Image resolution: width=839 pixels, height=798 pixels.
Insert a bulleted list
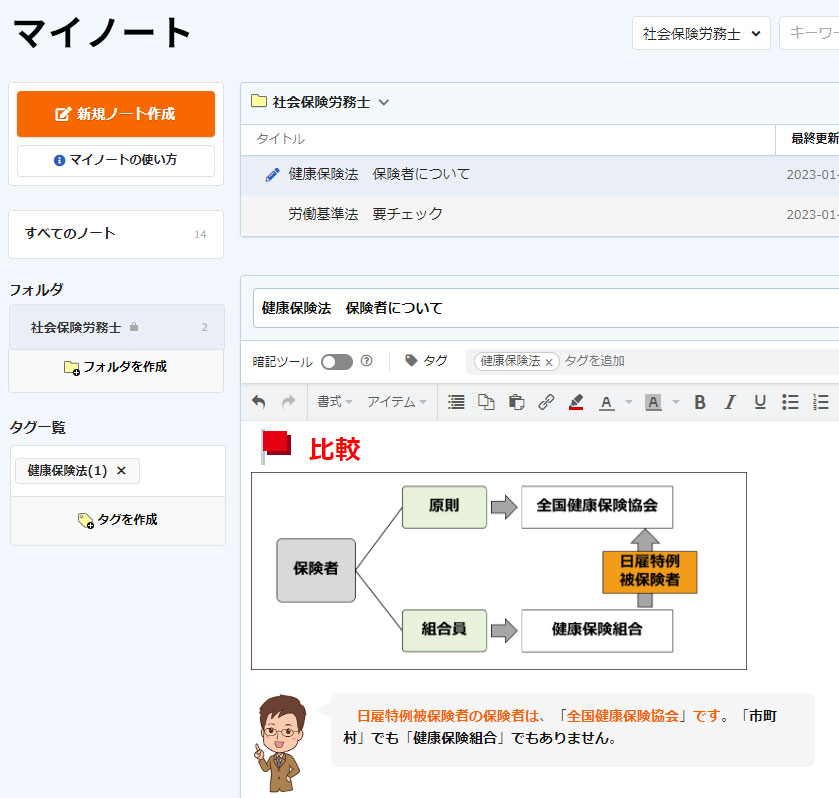click(790, 402)
